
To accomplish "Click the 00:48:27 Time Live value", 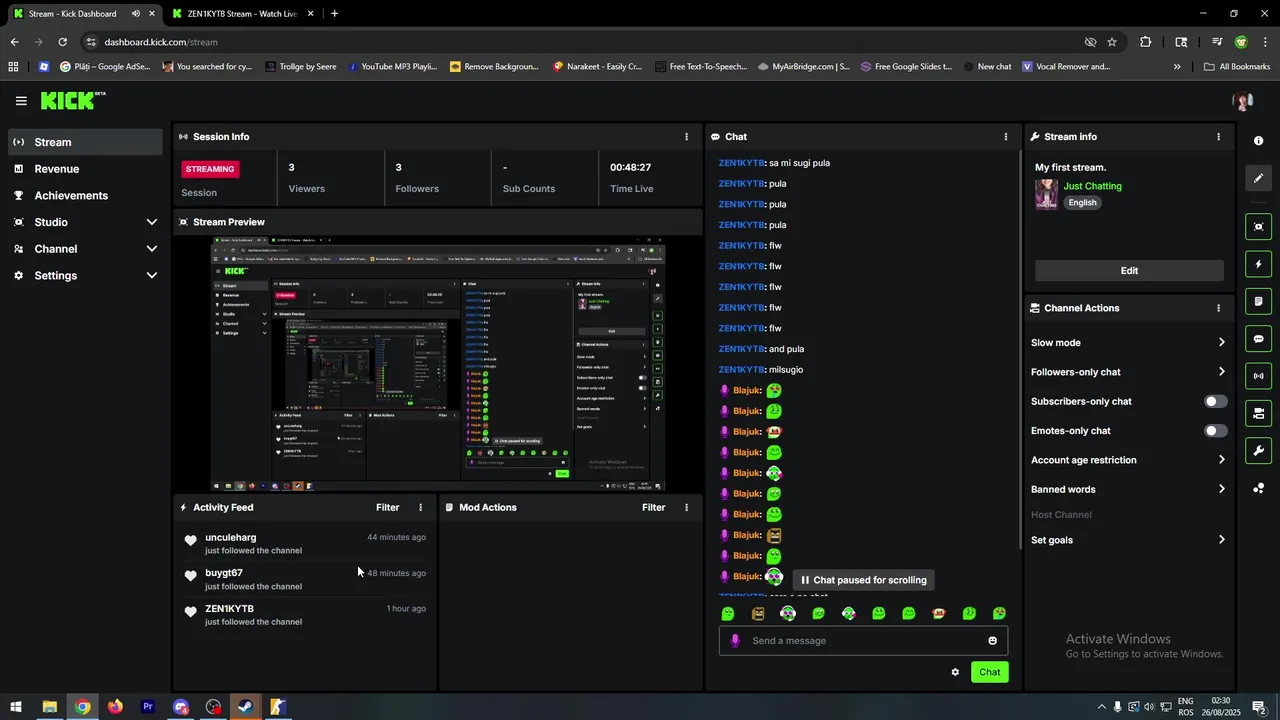I will coord(631,168).
